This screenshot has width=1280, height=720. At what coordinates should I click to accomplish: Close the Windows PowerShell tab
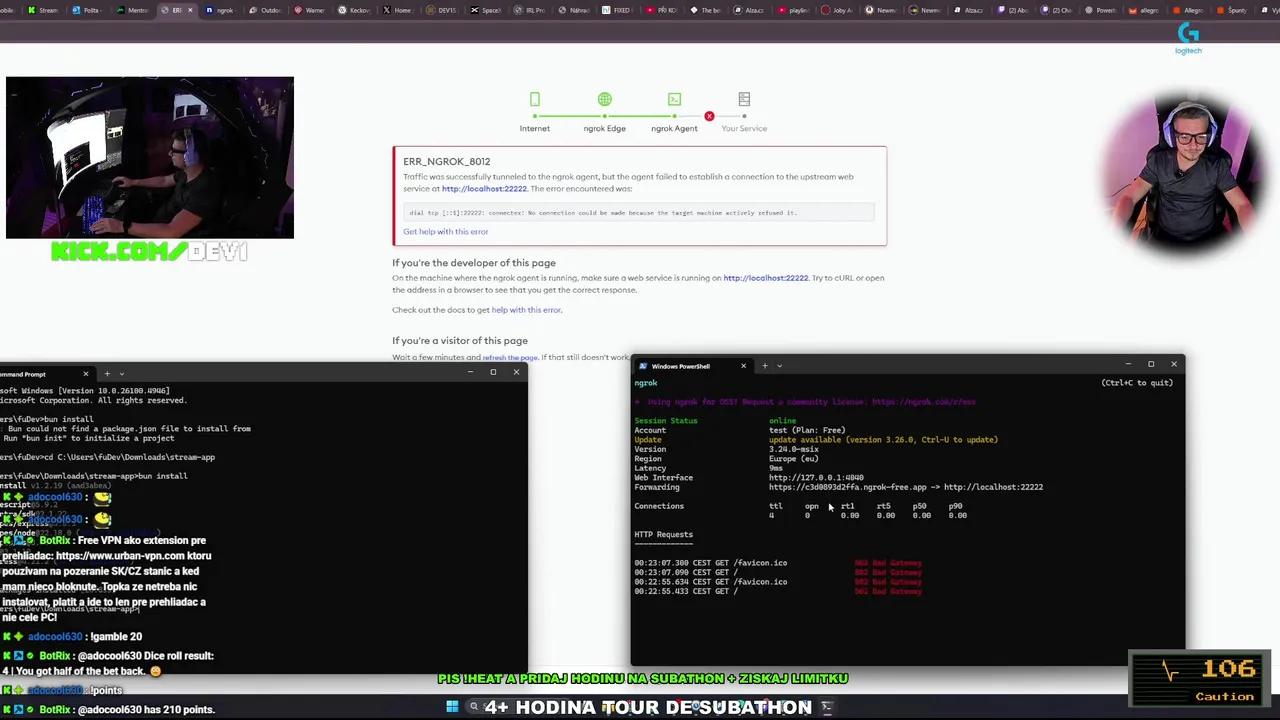click(743, 365)
